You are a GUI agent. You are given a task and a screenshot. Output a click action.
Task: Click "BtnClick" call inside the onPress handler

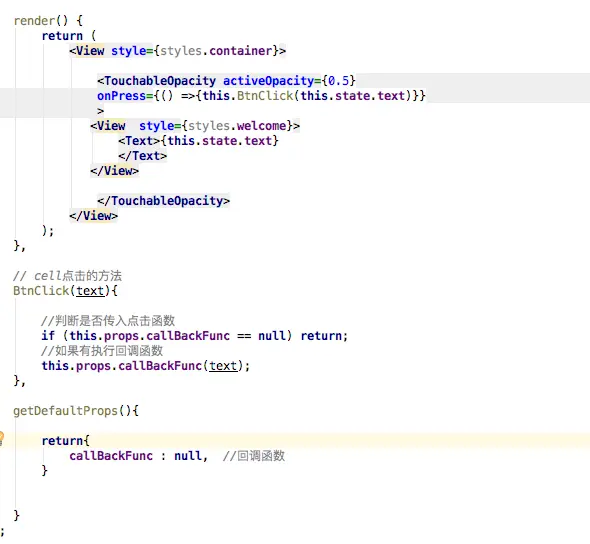pos(265,96)
